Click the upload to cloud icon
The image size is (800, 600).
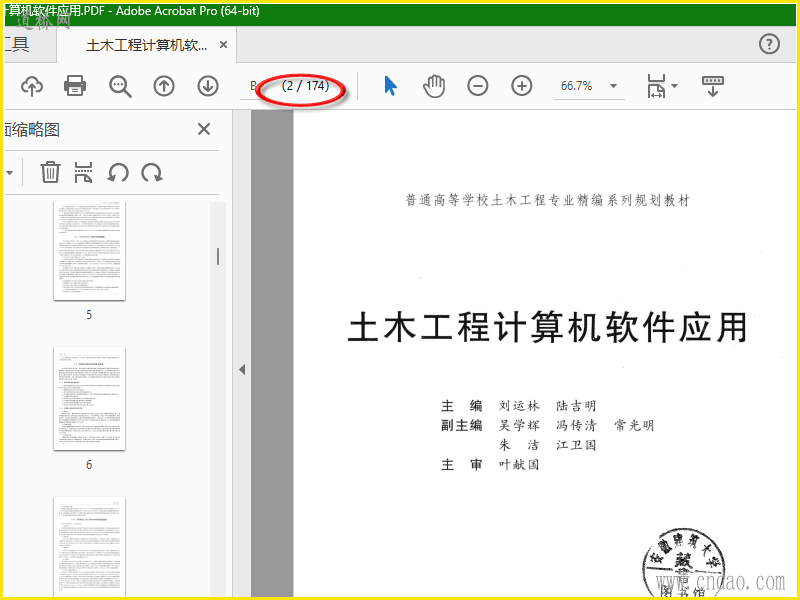pos(32,86)
